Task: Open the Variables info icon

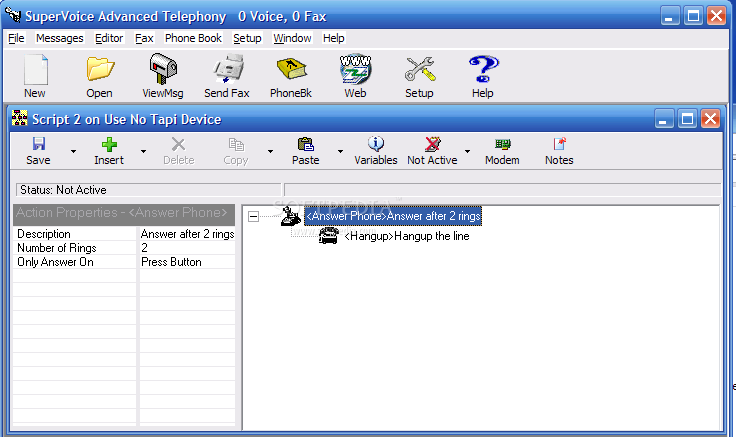Action: [x=376, y=144]
